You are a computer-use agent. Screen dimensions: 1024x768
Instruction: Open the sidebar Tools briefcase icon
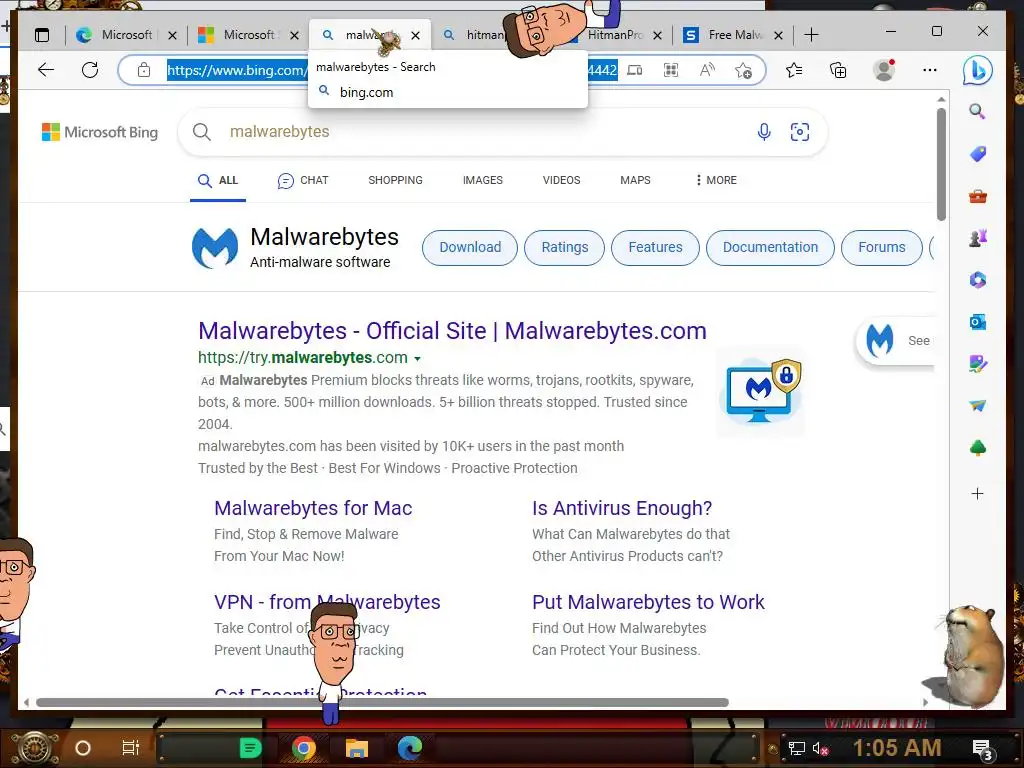(x=978, y=196)
